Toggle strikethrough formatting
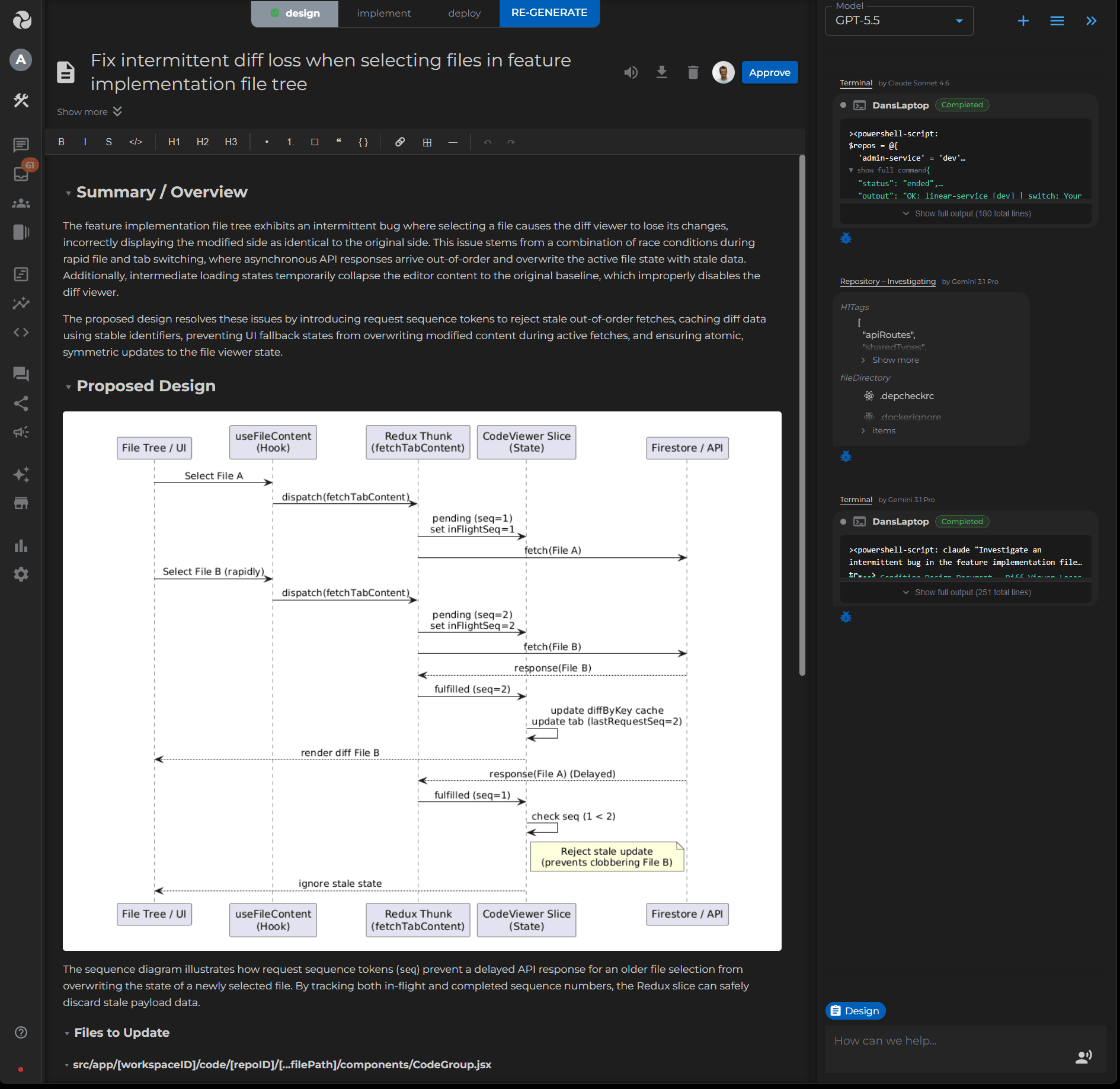This screenshot has height=1089, width=1120. point(109,142)
